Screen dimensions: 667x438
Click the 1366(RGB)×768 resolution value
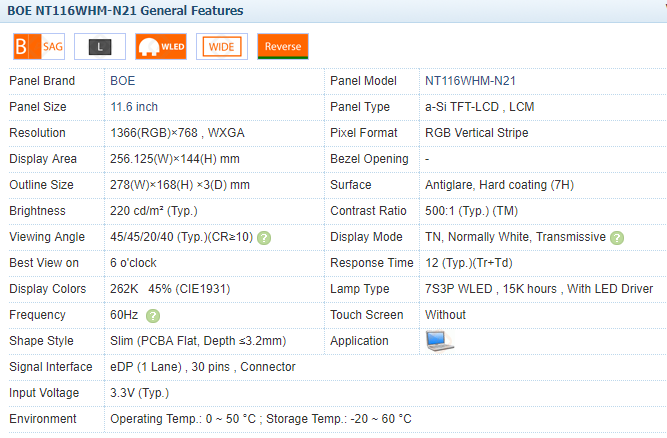coord(154,133)
